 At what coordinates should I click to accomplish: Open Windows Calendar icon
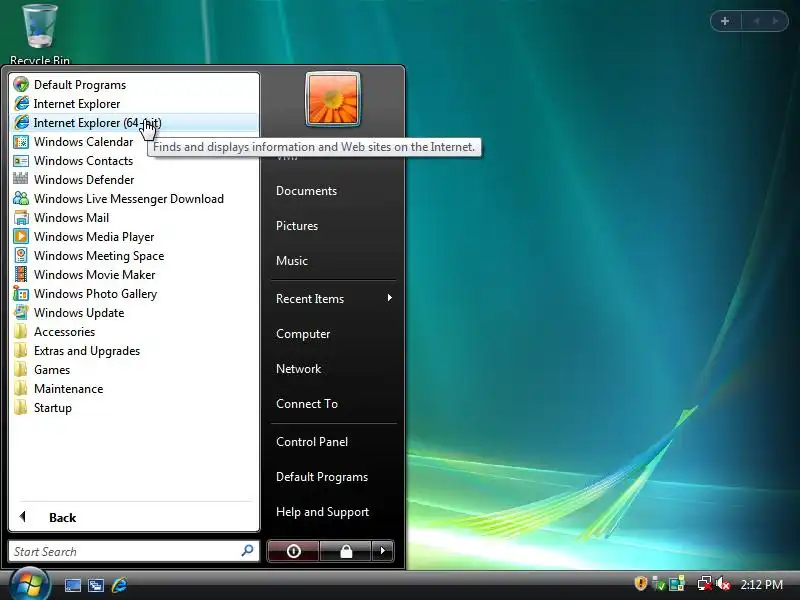click(x=21, y=141)
